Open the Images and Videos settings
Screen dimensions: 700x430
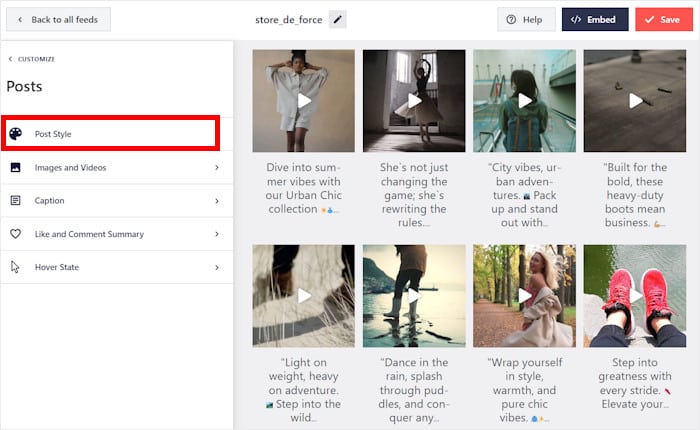click(x=117, y=167)
